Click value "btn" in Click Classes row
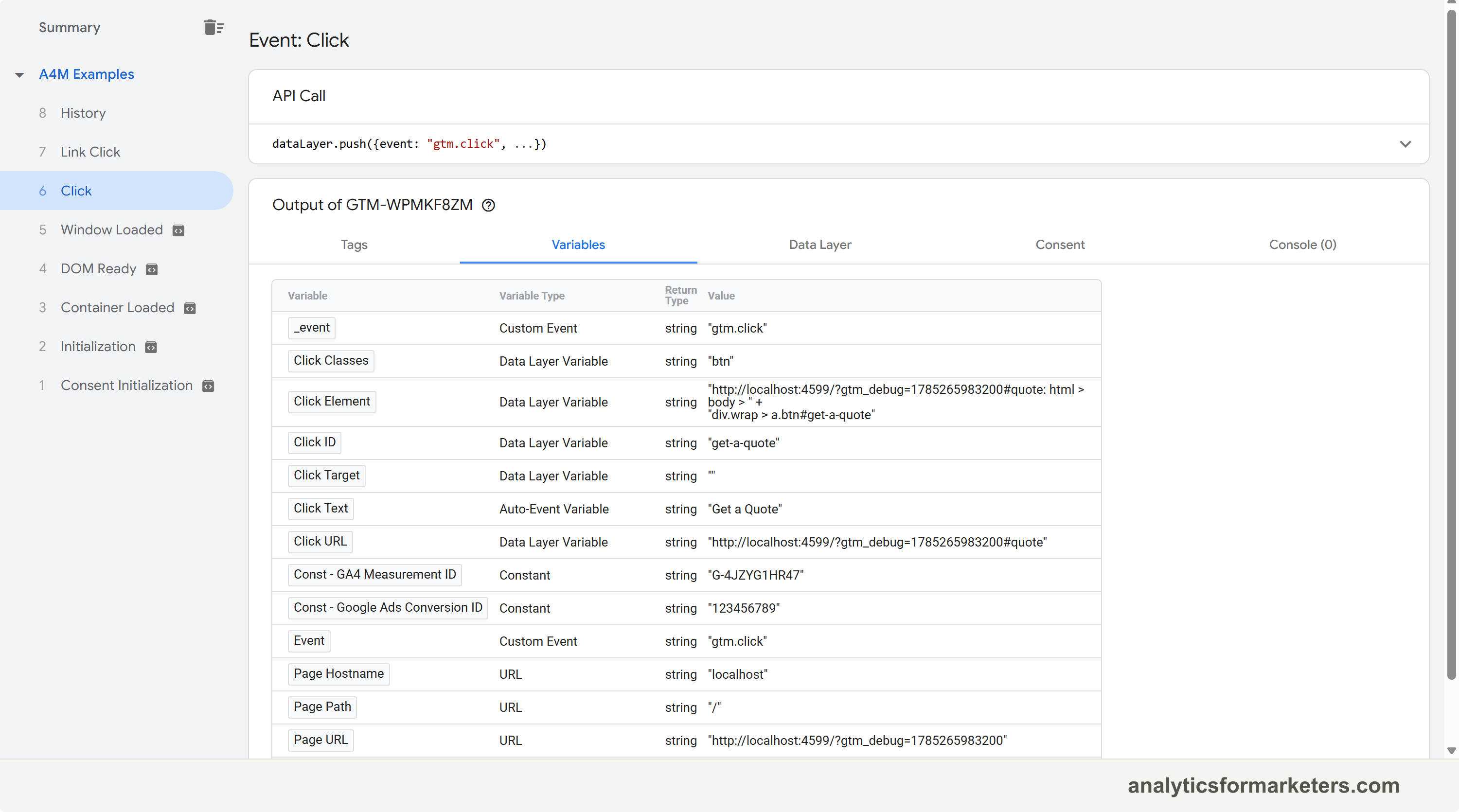Viewport: 1459px width, 812px height. coord(720,361)
